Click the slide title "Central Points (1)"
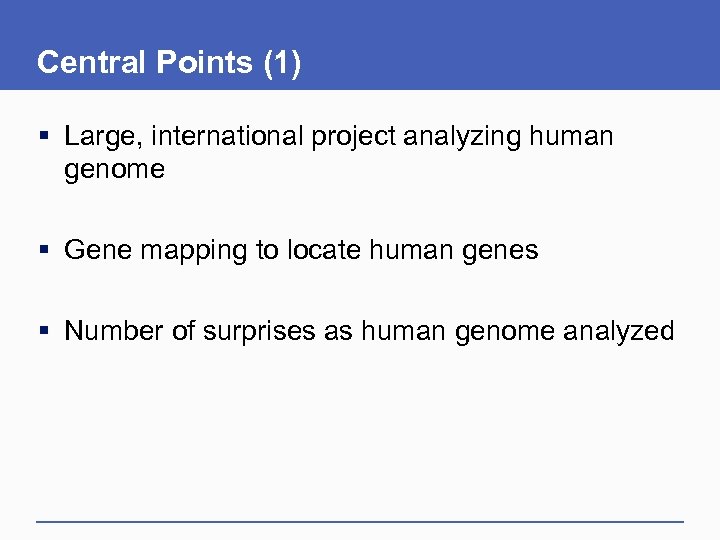The image size is (720, 540). click(169, 62)
